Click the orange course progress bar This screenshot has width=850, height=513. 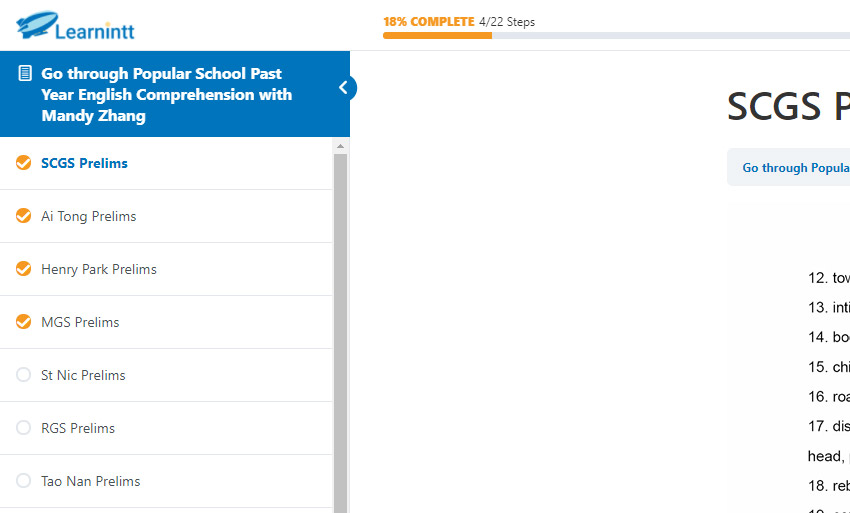[437, 36]
